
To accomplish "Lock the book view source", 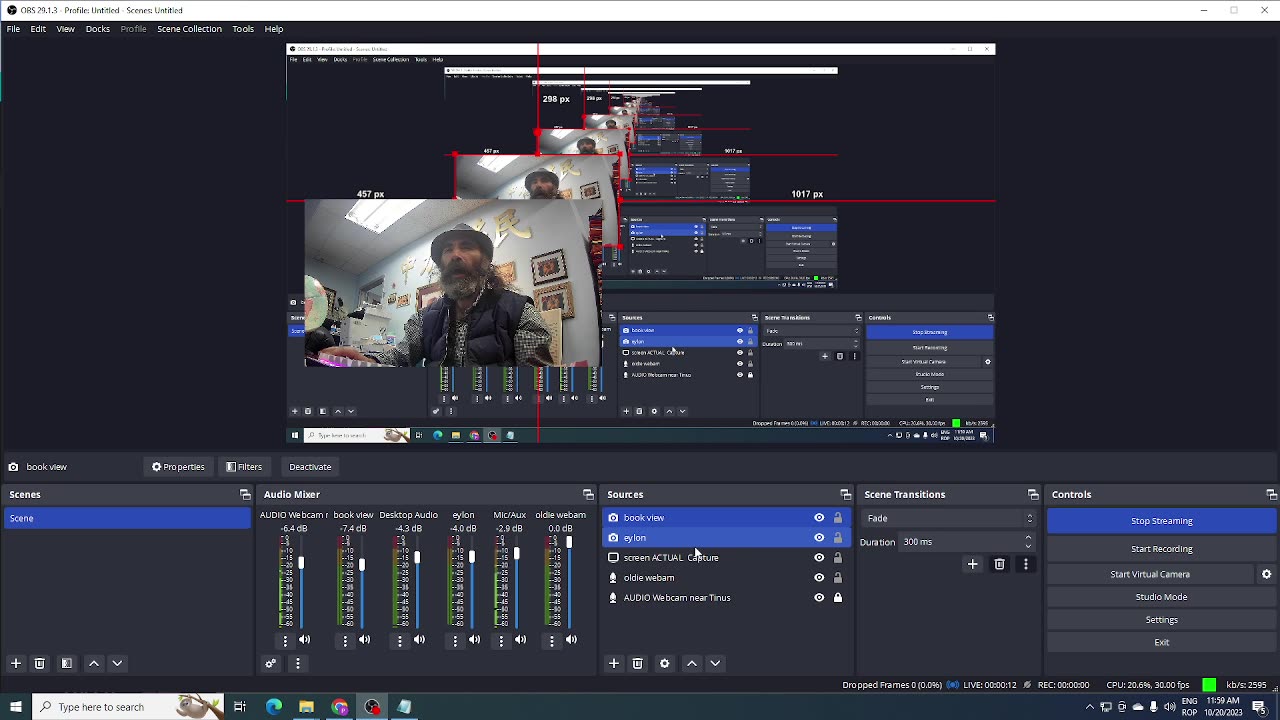I will [x=838, y=518].
